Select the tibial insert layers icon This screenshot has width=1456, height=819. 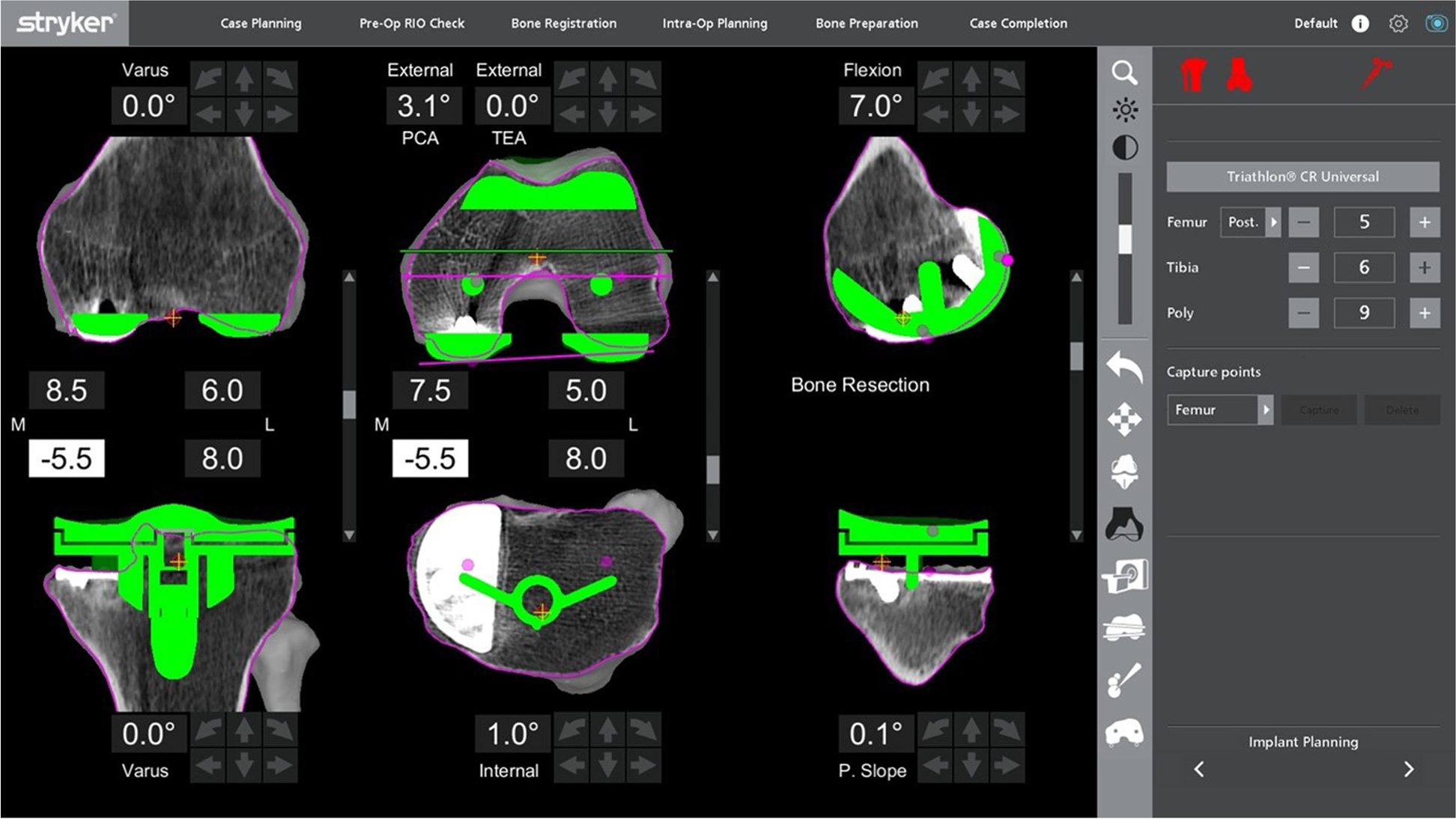(x=1124, y=627)
